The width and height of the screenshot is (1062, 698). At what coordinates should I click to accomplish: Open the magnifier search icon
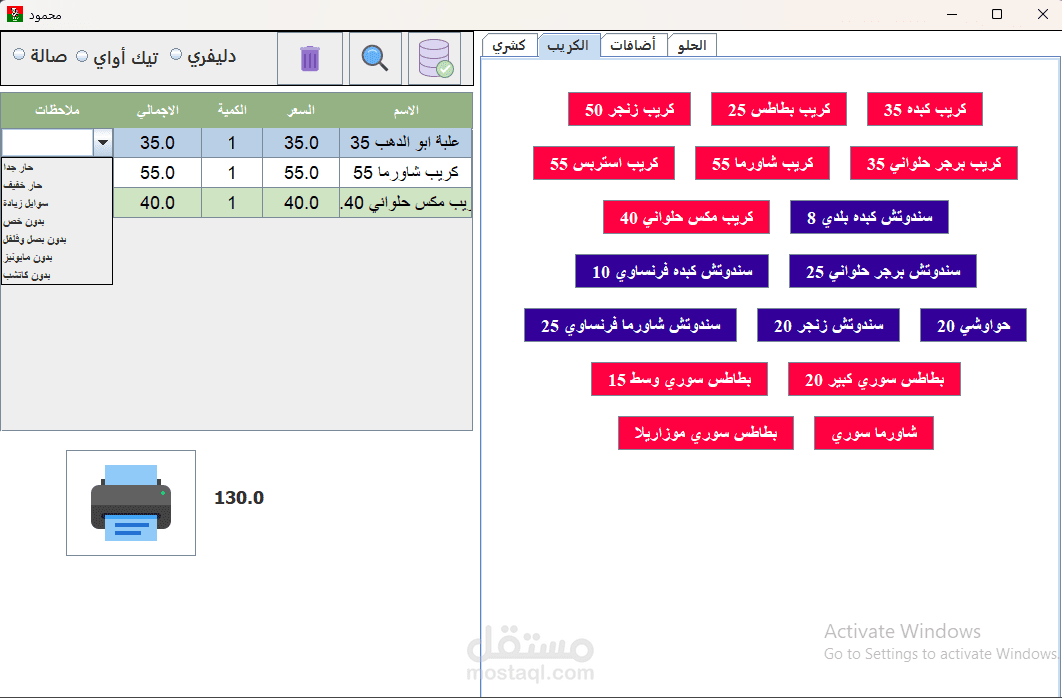coord(375,59)
